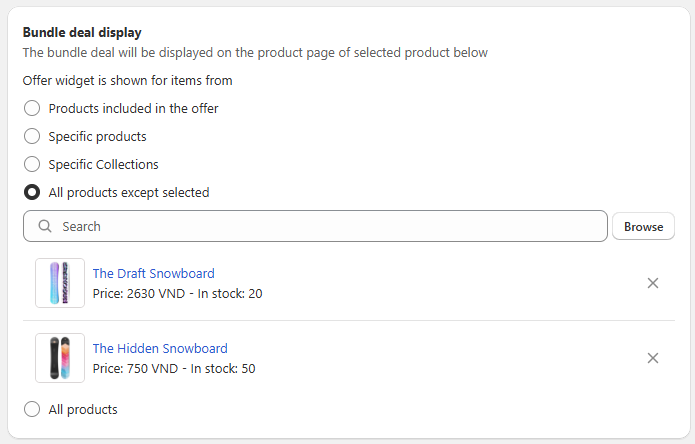Select 'Products included in the offer' radio

click(x=32, y=108)
